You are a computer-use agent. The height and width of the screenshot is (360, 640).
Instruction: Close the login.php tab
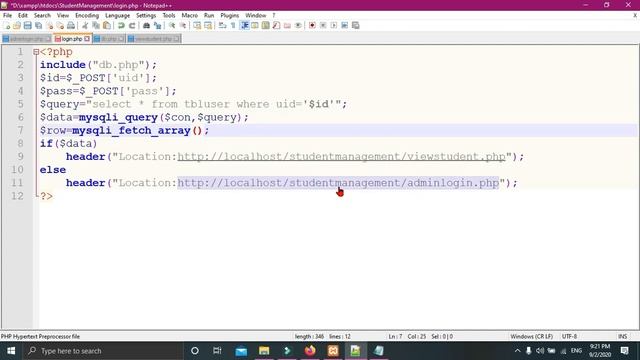(x=87, y=39)
